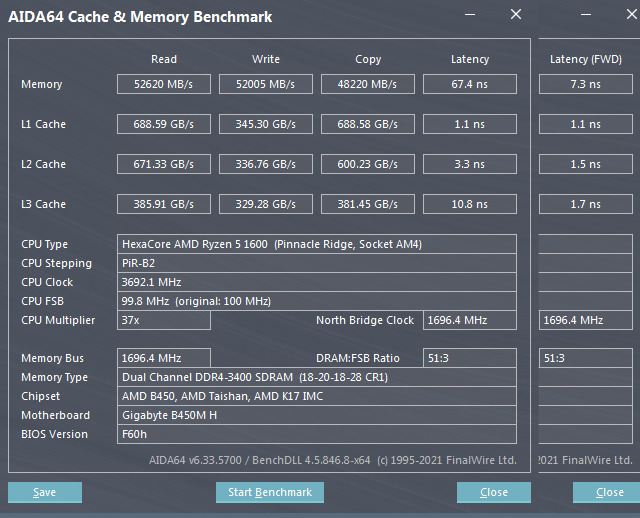The image size is (640, 518).
Task: Click the Memory Write 52005 MB/s value
Action: pos(266,84)
